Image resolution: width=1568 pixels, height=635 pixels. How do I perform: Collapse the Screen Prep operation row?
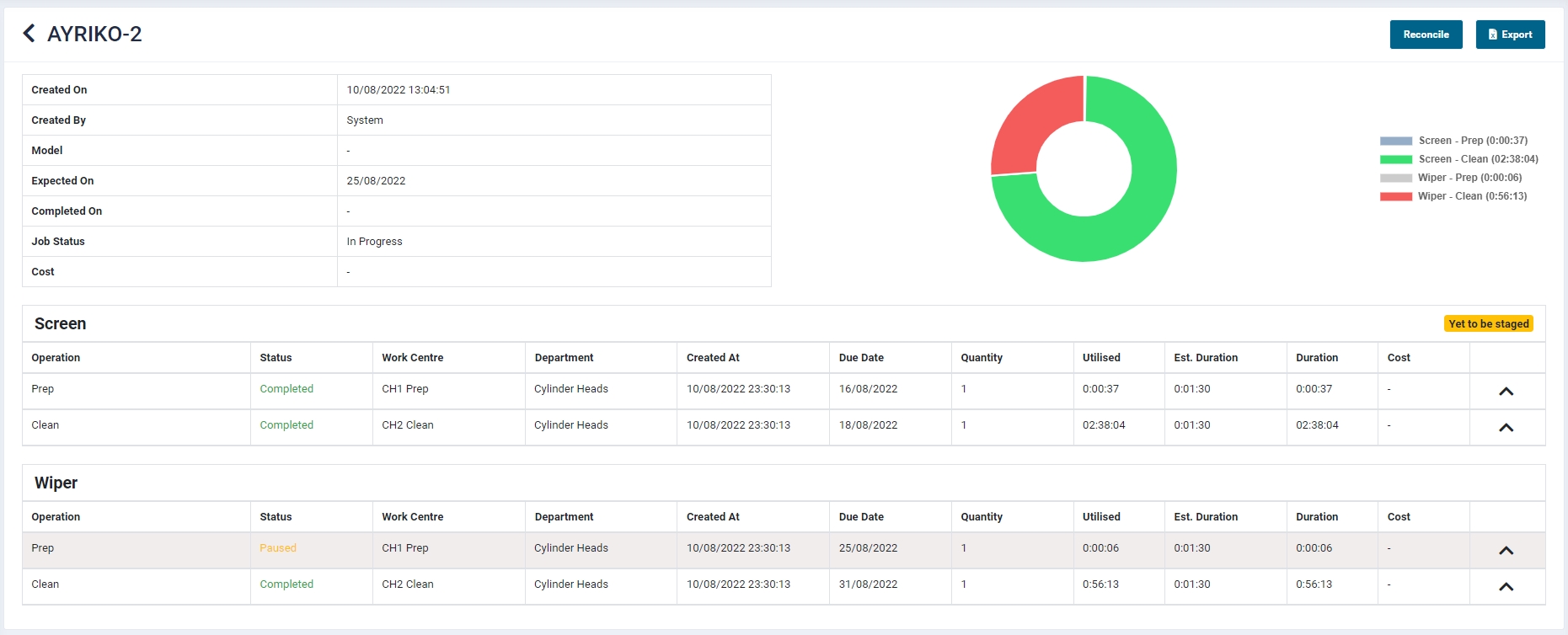click(1506, 392)
